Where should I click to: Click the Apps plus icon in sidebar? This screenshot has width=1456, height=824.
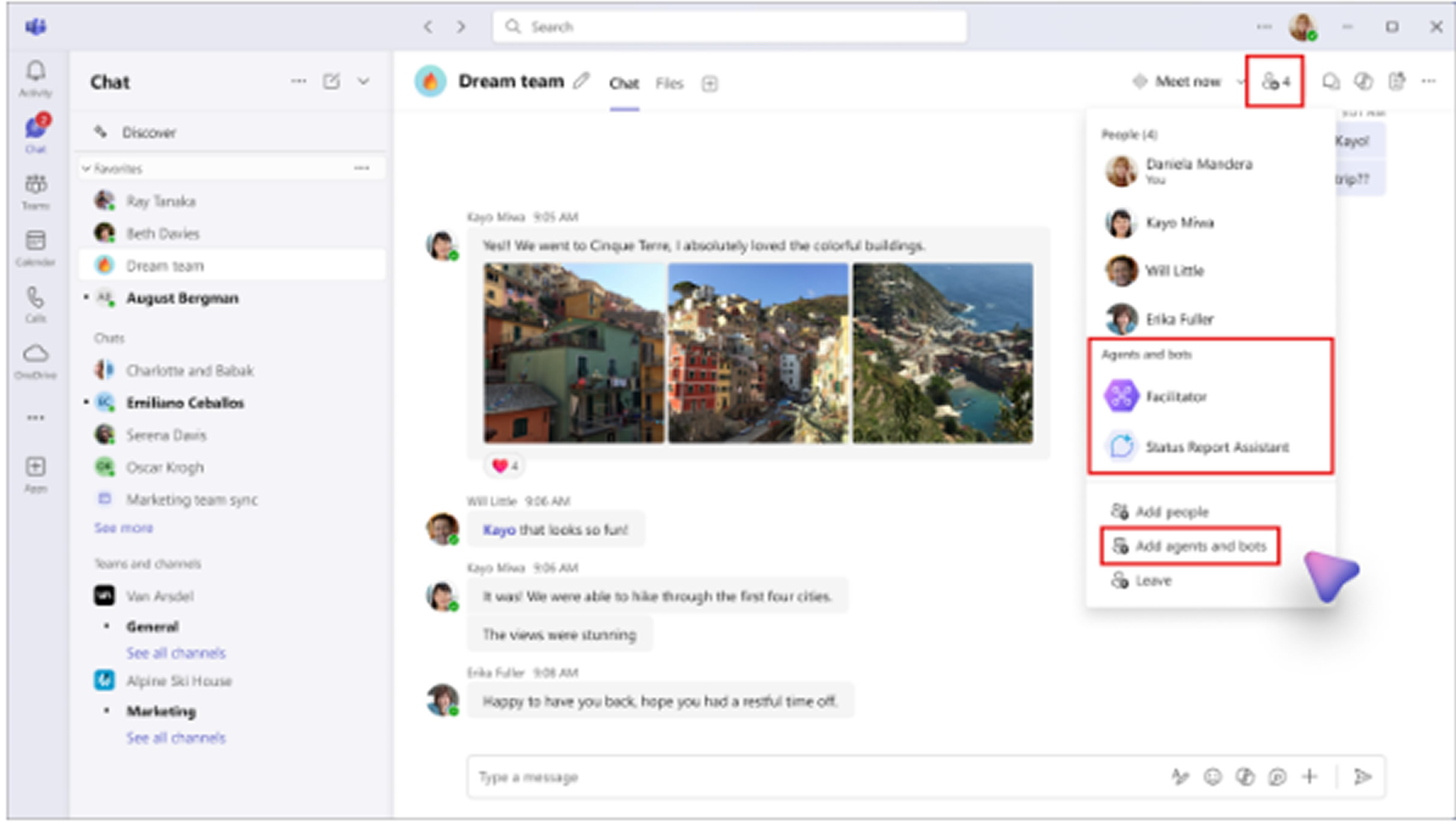35,473
